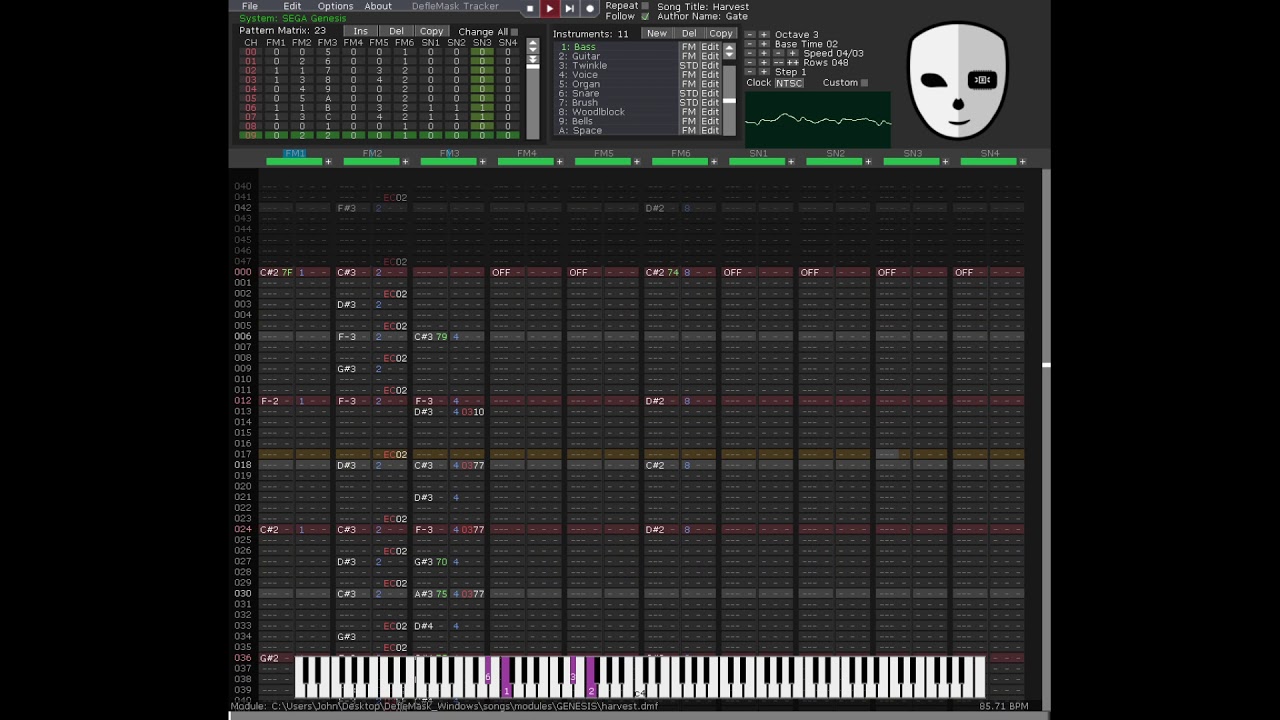
Task: Open the File menu
Action: [249, 7]
